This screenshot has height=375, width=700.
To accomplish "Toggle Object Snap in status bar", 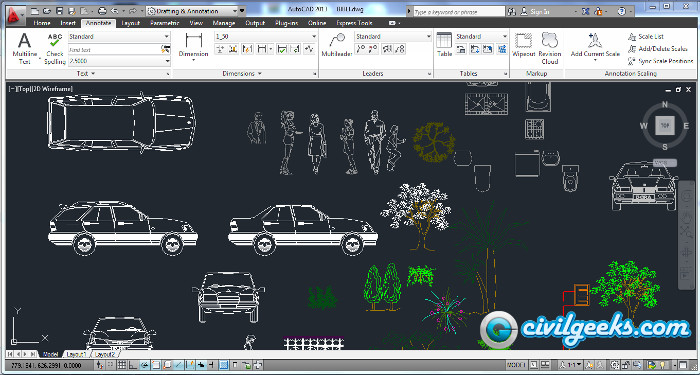I will point(156,365).
